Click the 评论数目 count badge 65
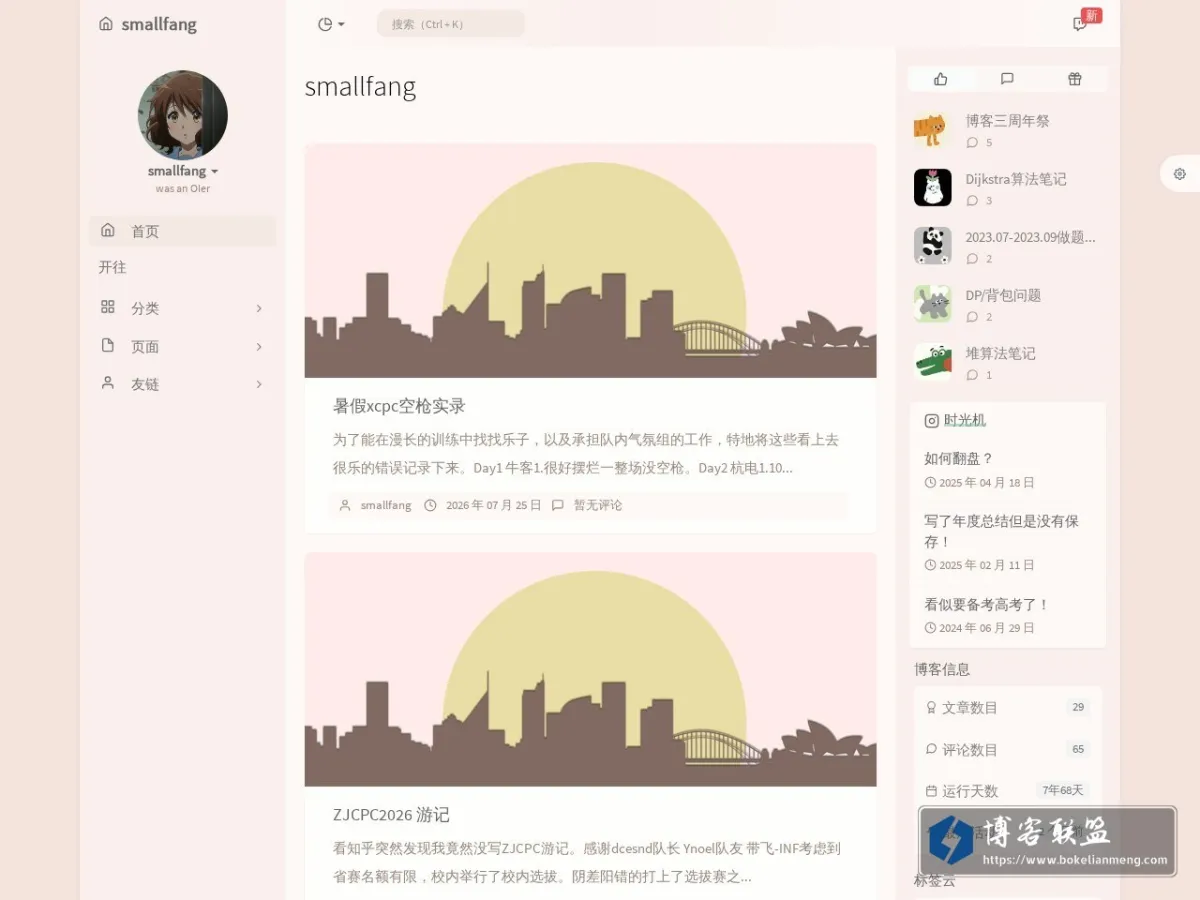1200x900 pixels. 1078,749
